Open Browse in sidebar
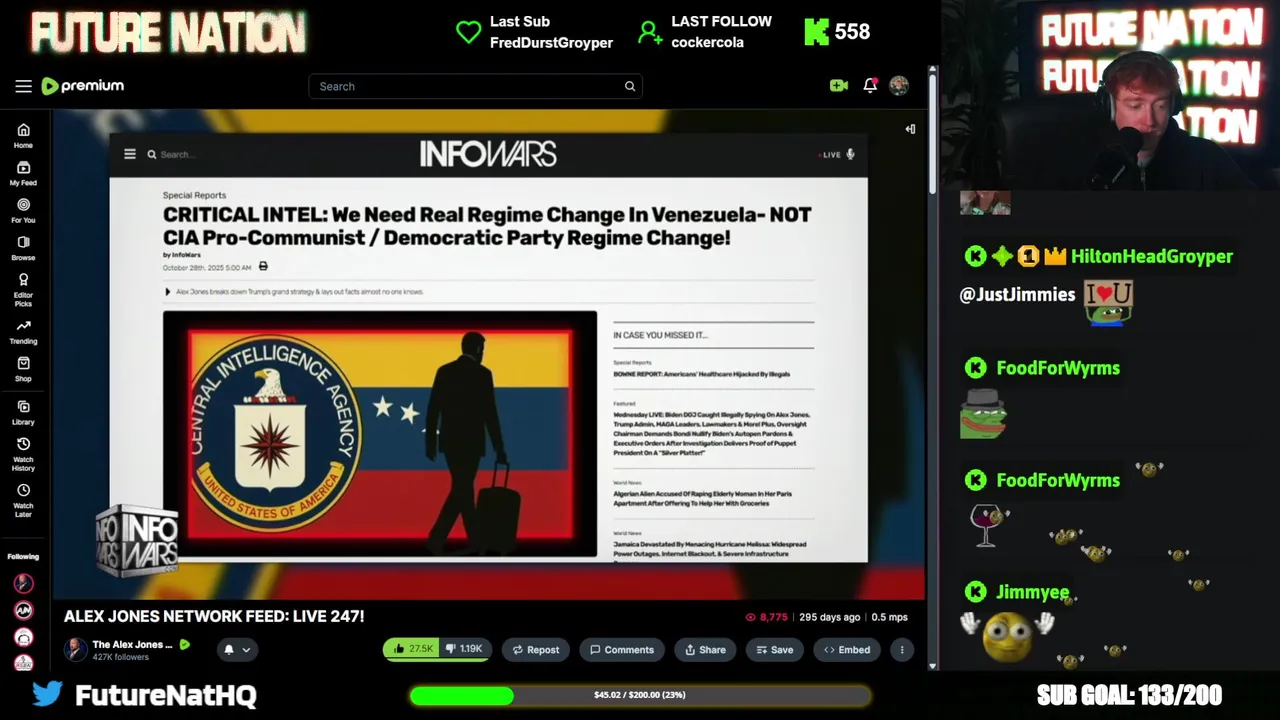The height and width of the screenshot is (720, 1280). [x=23, y=248]
